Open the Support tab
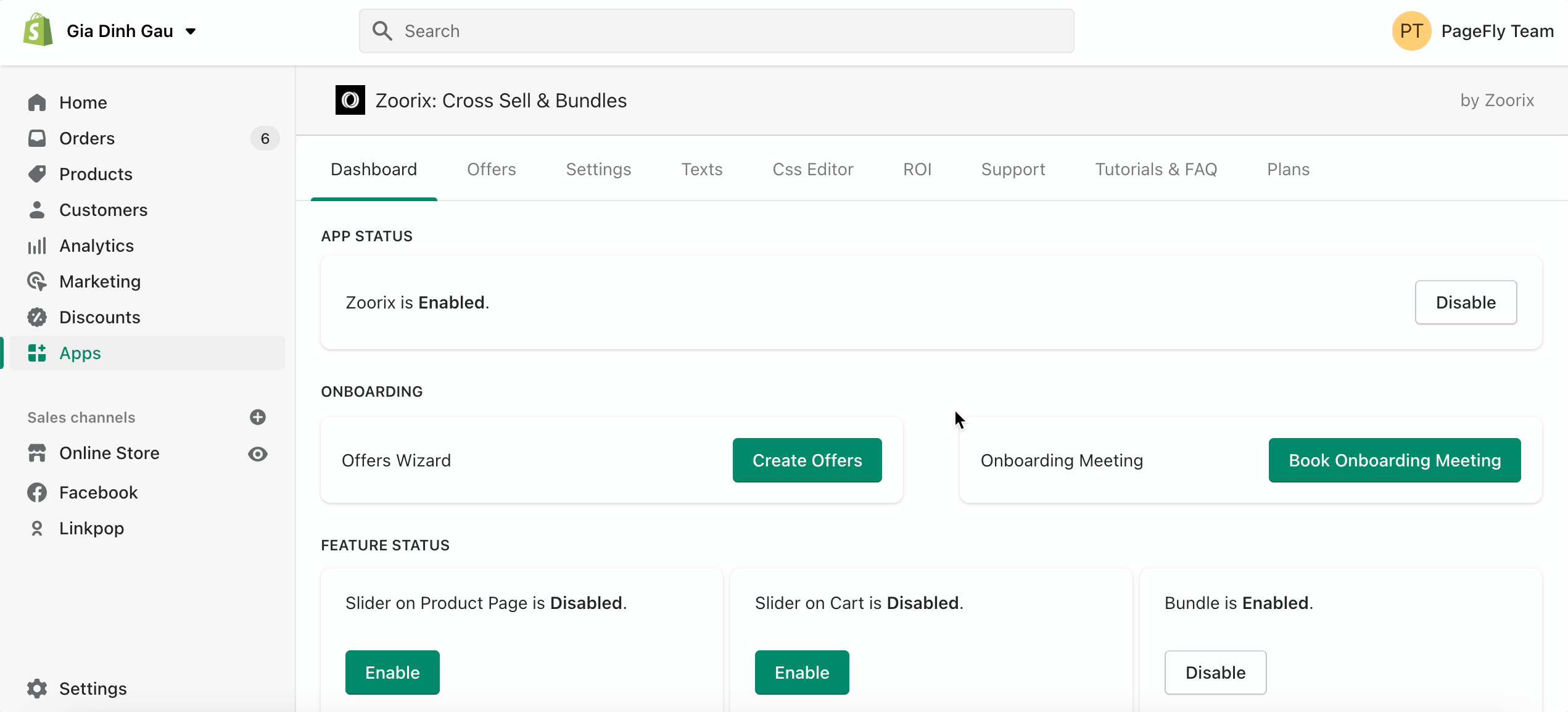 click(1013, 169)
